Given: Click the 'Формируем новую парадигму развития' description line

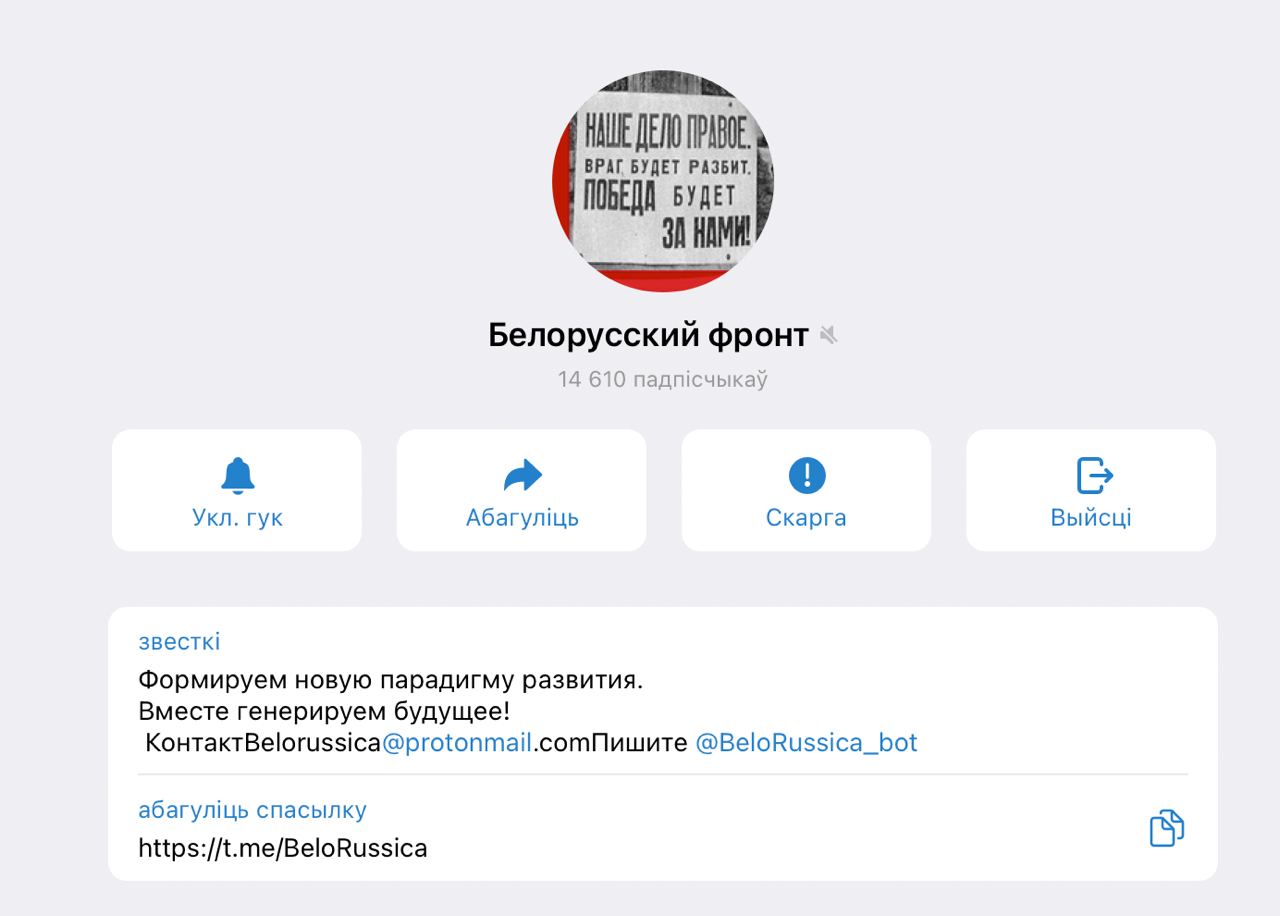Looking at the screenshot, I should 391,681.
